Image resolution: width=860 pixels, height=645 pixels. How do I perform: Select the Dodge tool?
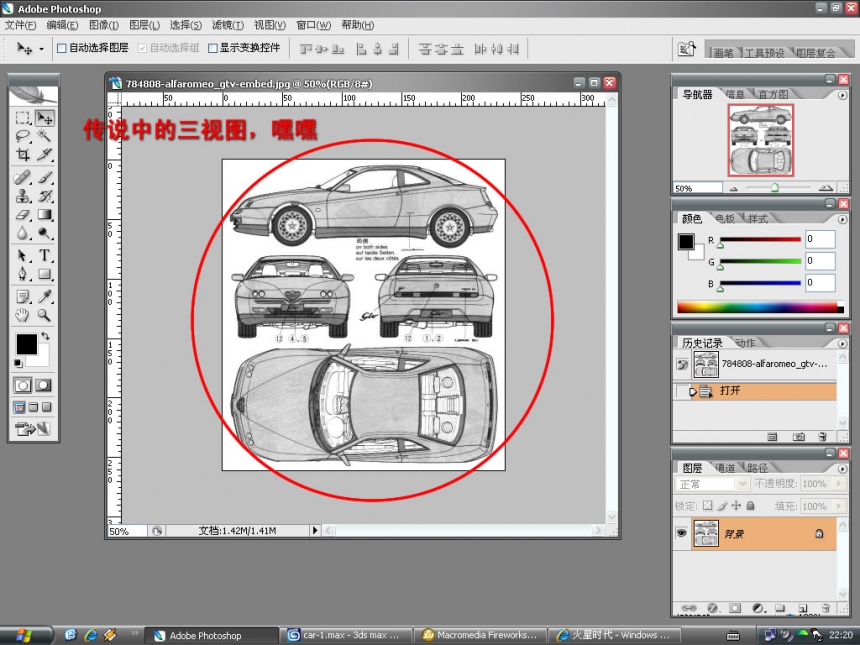point(44,233)
